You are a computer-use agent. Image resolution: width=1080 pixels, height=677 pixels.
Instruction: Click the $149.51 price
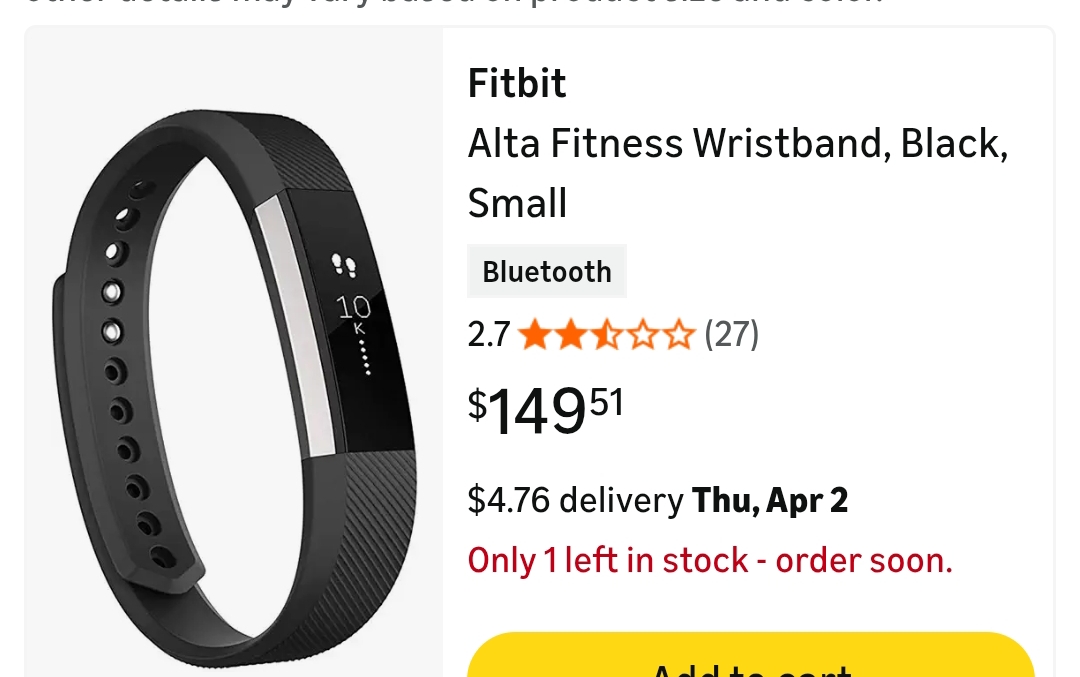546,411
